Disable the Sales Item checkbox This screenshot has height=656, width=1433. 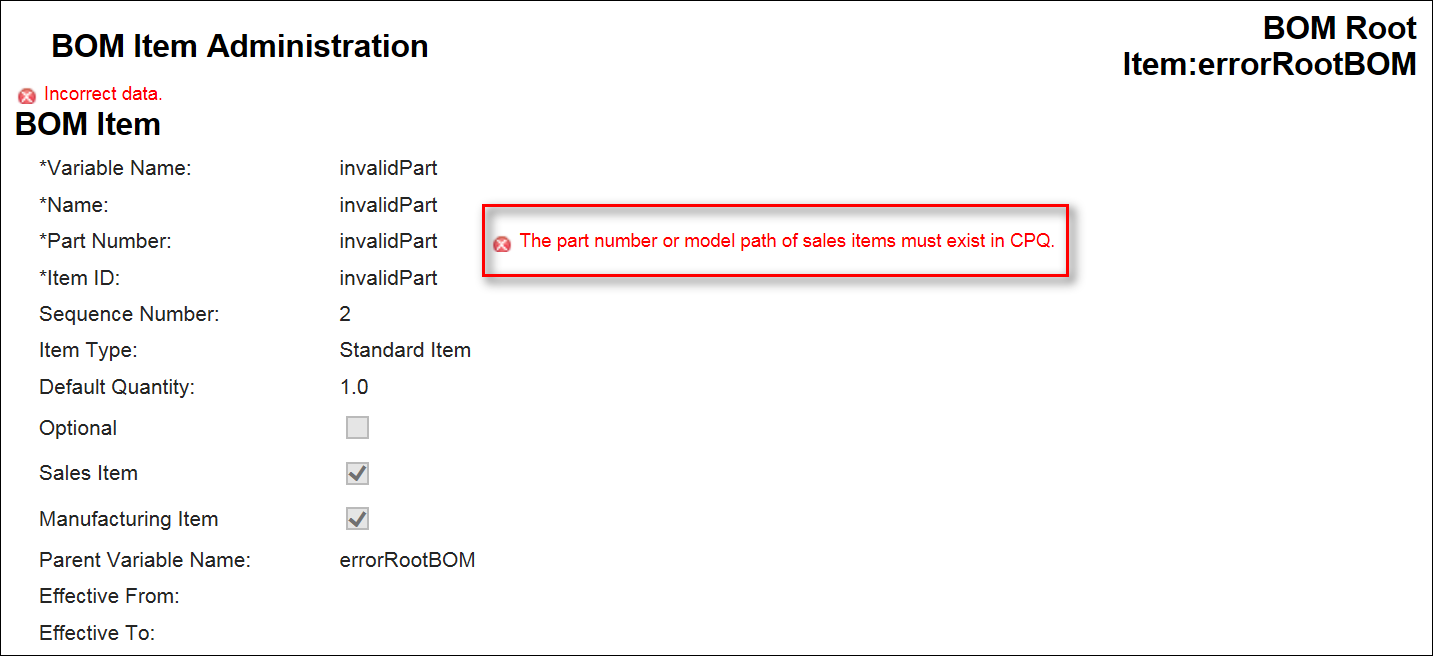[357, 472]
